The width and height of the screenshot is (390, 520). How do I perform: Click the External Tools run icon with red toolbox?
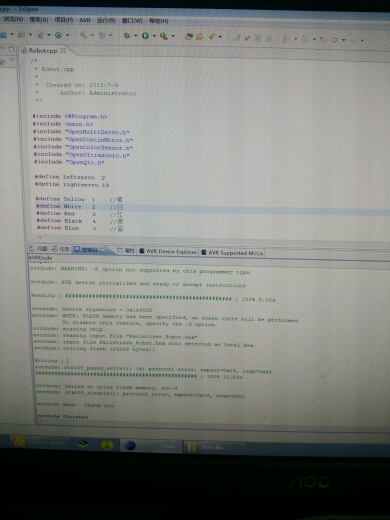164,36
